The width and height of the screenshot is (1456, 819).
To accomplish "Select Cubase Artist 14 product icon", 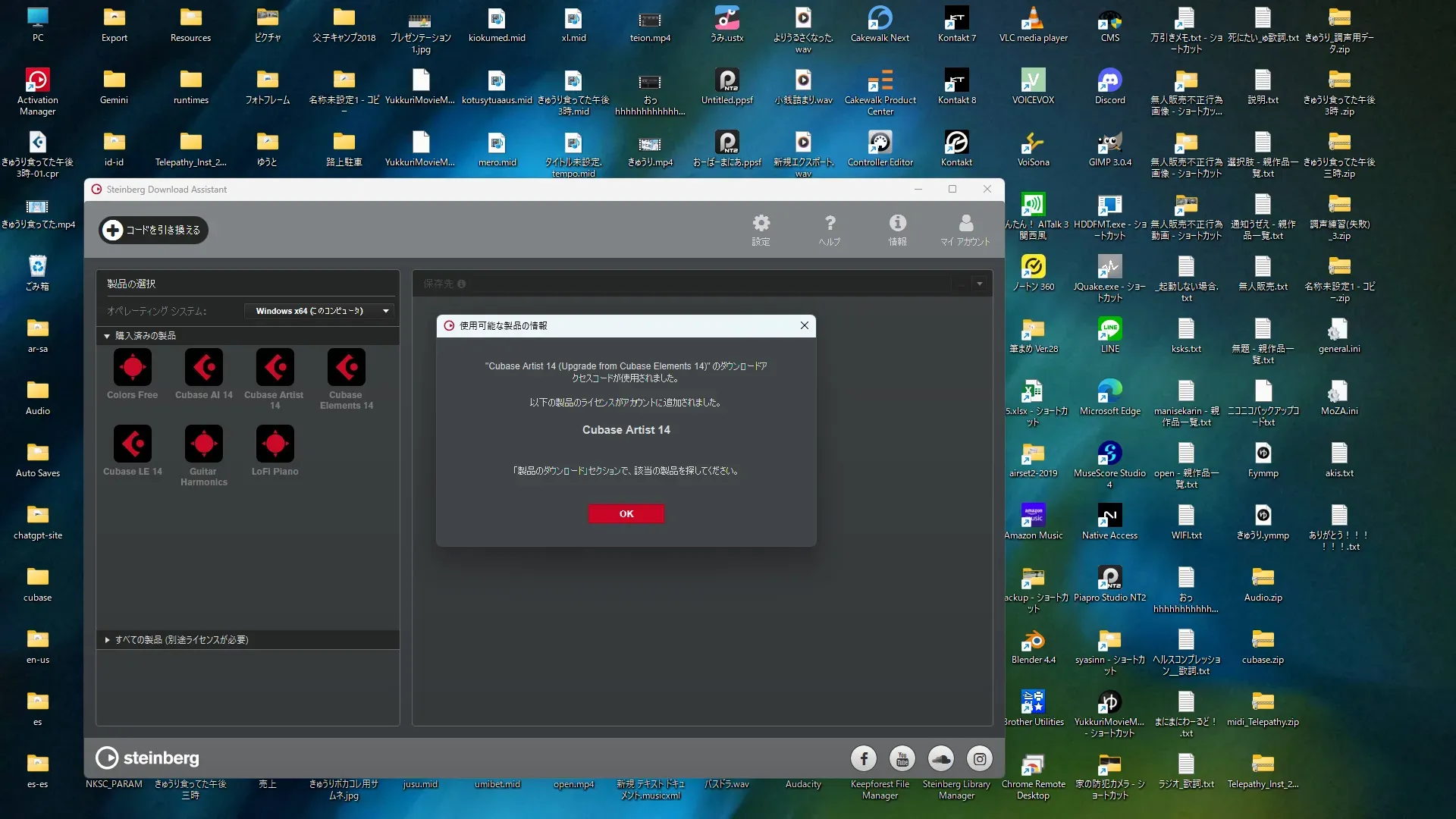I will (275, 369).
